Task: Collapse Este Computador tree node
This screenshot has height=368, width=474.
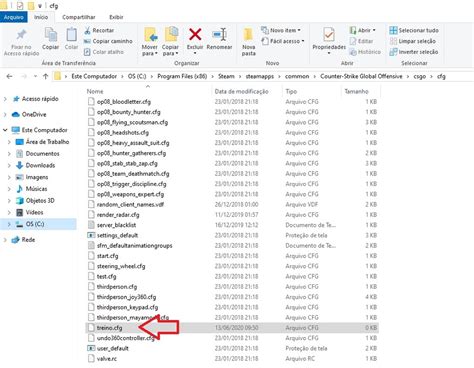Action: pos(5,130)
